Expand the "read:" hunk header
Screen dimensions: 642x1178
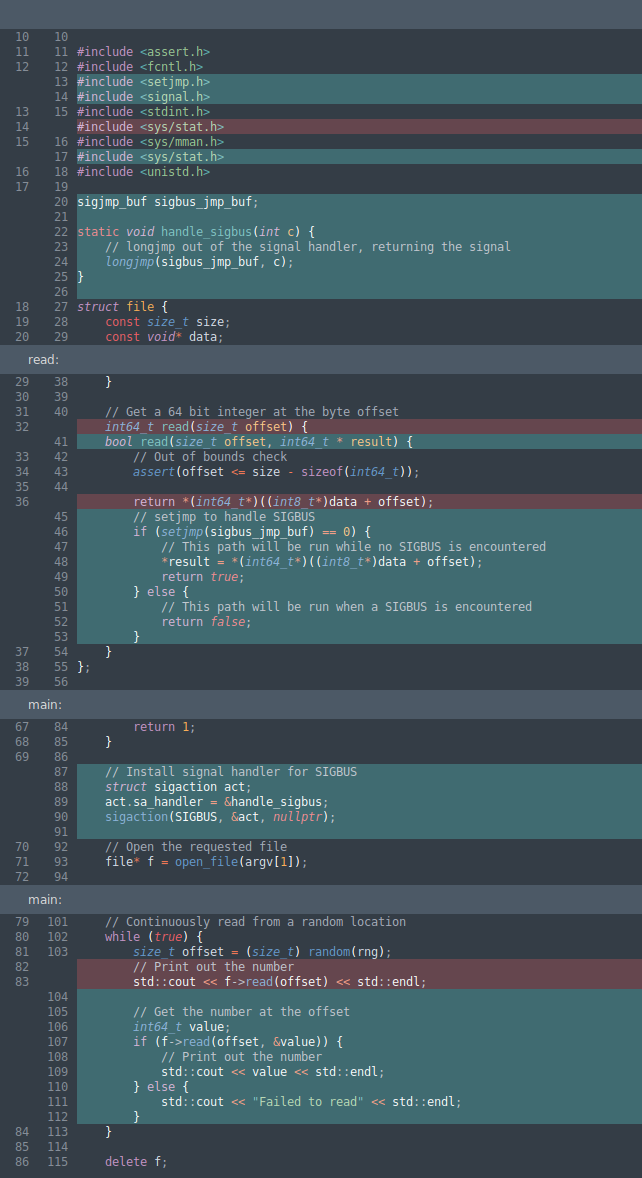pos(44,360)
